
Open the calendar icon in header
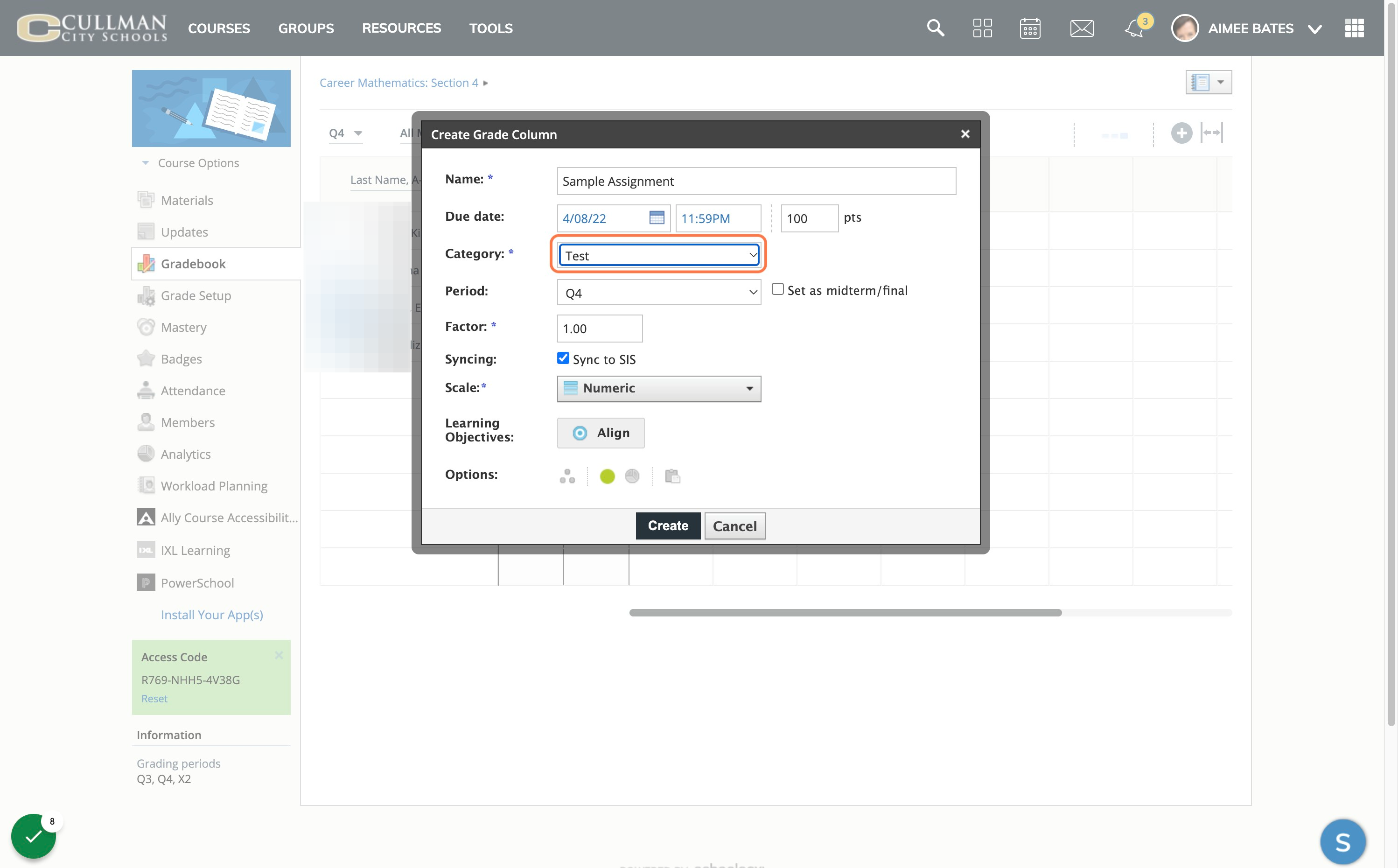pyautogui.click(x=1030, y=28)
